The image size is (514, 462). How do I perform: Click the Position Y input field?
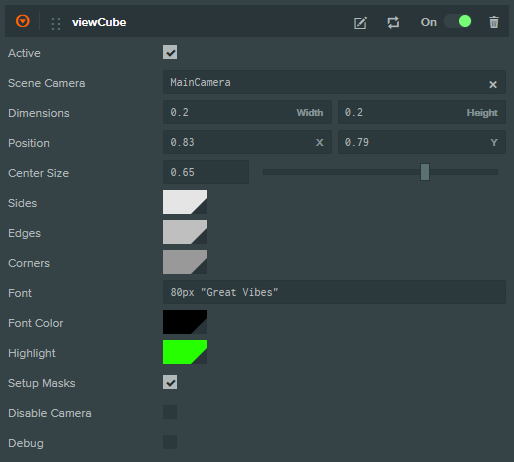tap(422, 142)
